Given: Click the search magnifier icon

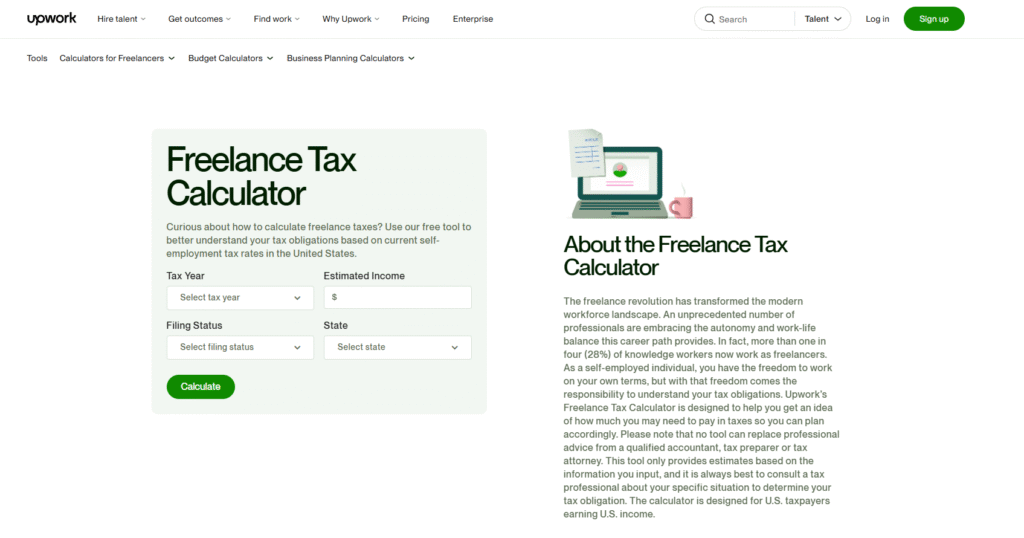Looking at the screenshot, I should pos(709,19).
